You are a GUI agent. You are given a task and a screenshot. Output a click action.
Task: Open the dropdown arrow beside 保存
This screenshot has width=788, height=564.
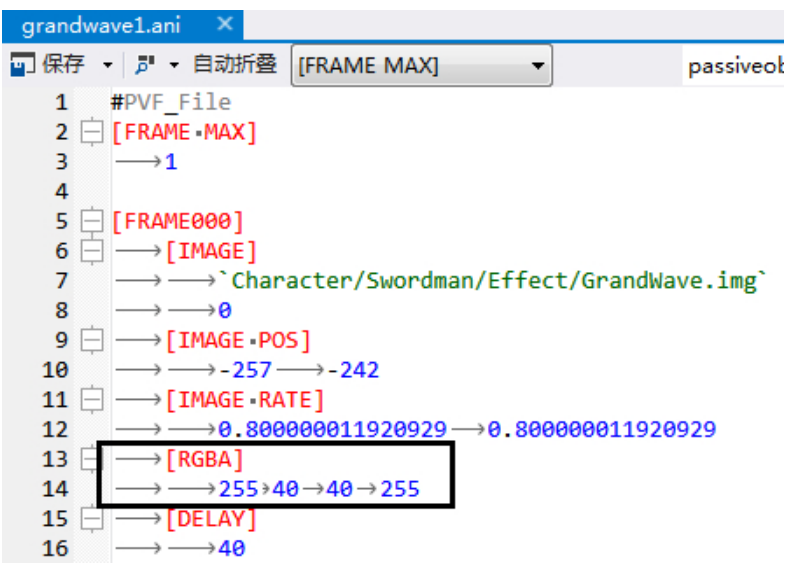click(x=108, y=66)
